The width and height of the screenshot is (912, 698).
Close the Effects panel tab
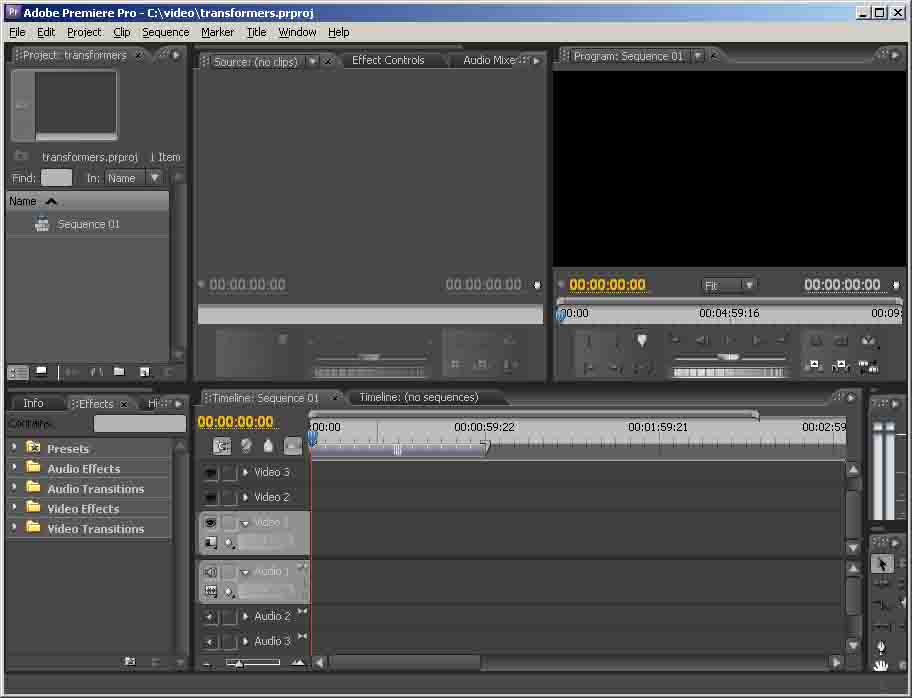pos(124,404)
